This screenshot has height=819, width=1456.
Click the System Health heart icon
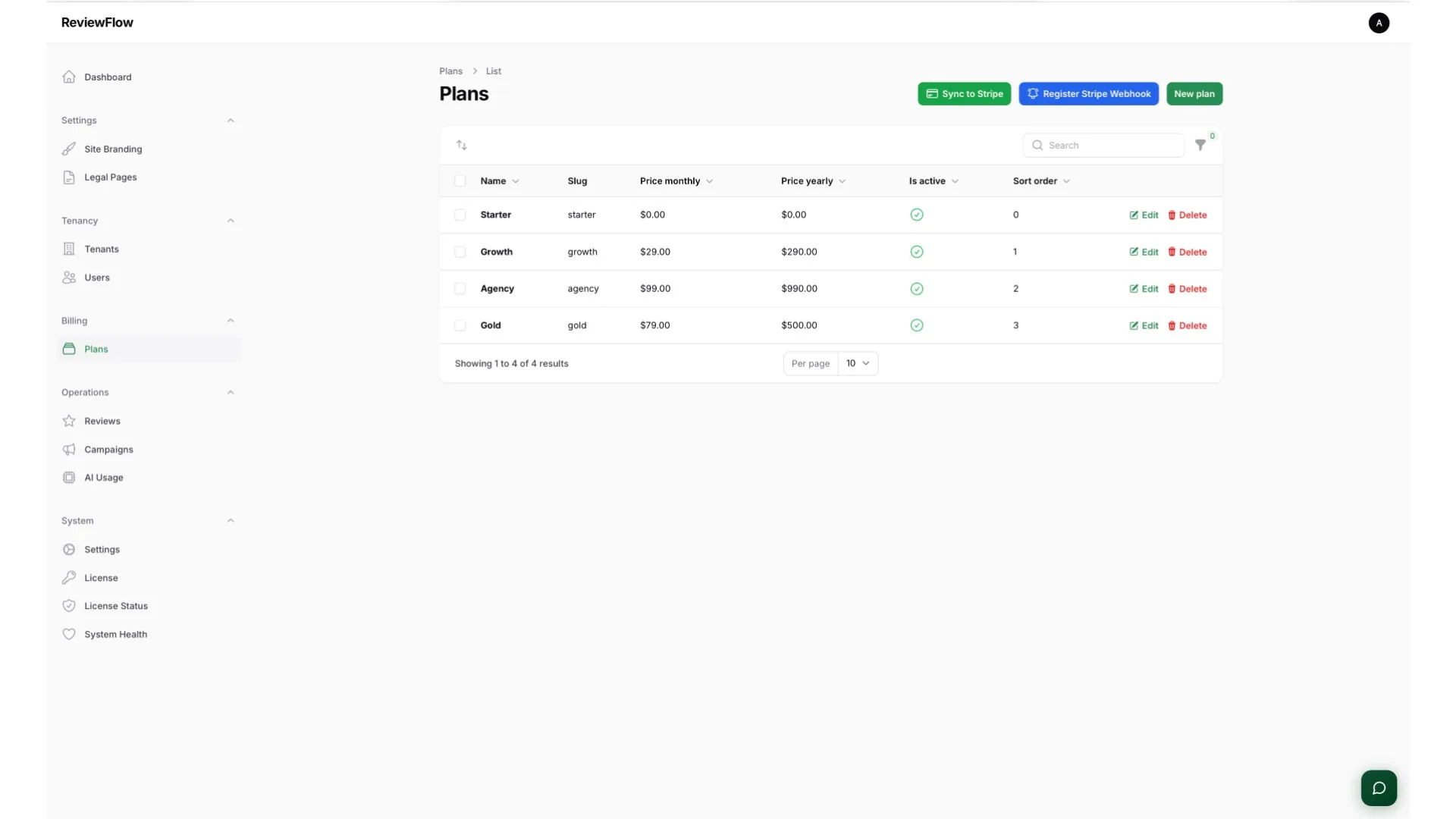69,634
